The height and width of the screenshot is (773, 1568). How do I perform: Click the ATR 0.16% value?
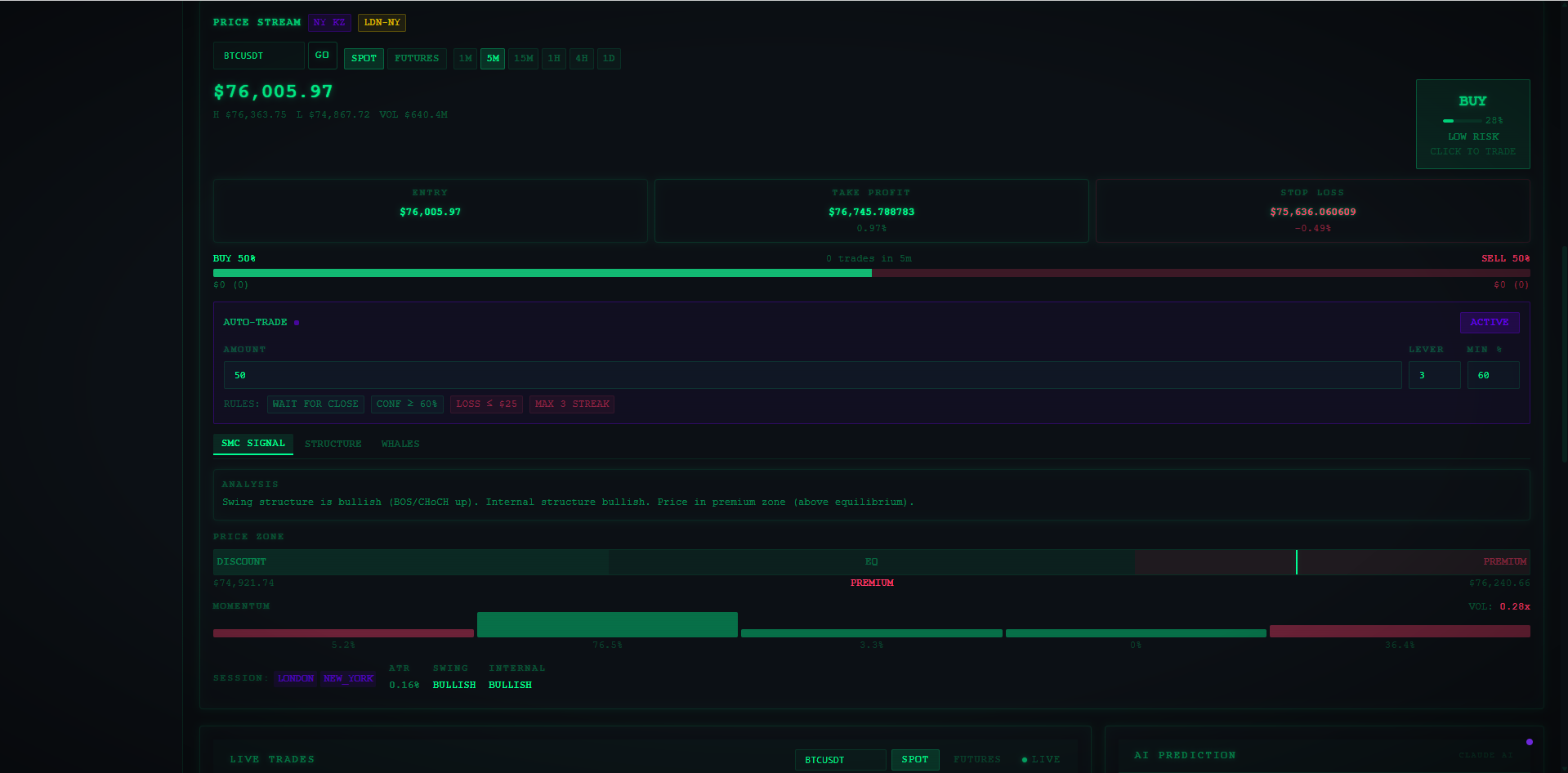pos(404,685)
